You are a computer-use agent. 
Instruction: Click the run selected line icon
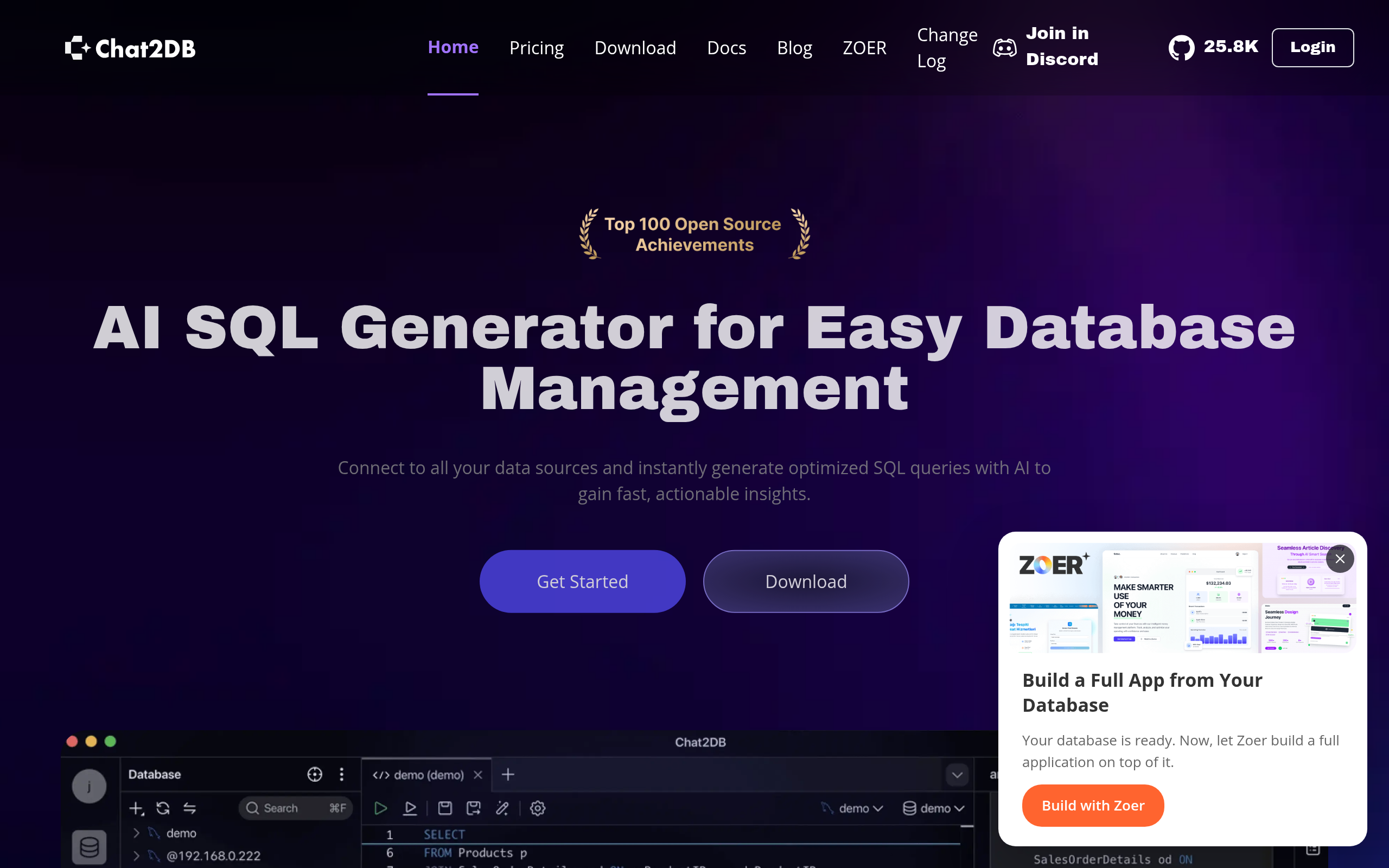click(410, 808)
